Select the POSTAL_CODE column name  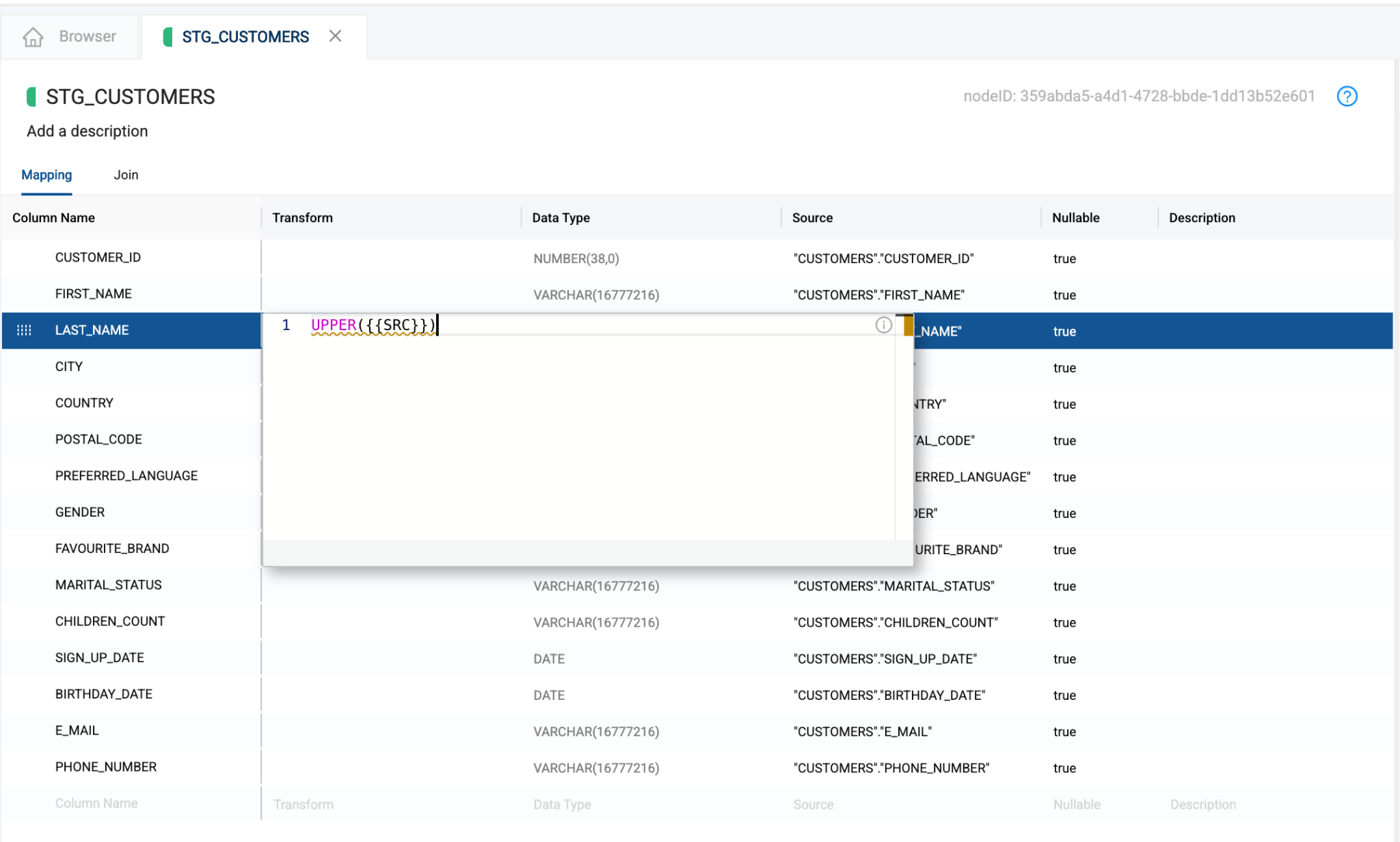point(98,439)
